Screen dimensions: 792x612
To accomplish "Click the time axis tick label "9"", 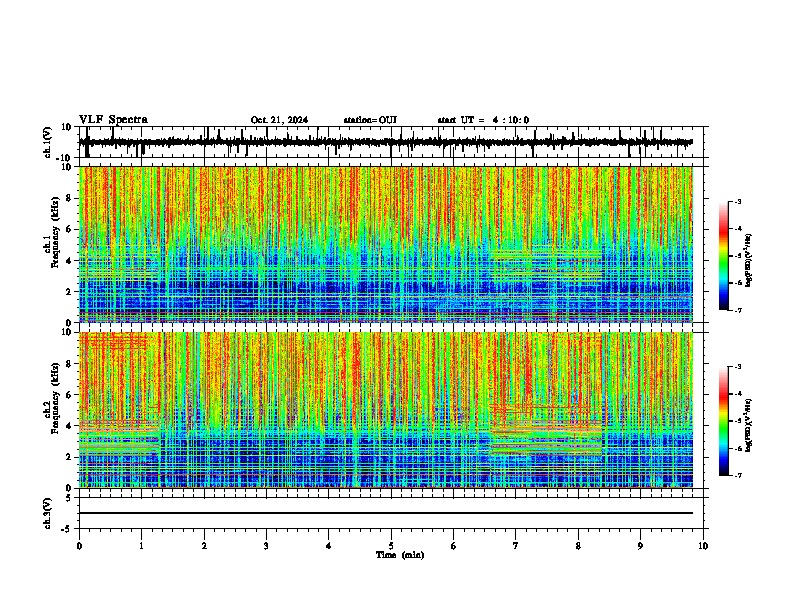I will [x=640, y=546].
